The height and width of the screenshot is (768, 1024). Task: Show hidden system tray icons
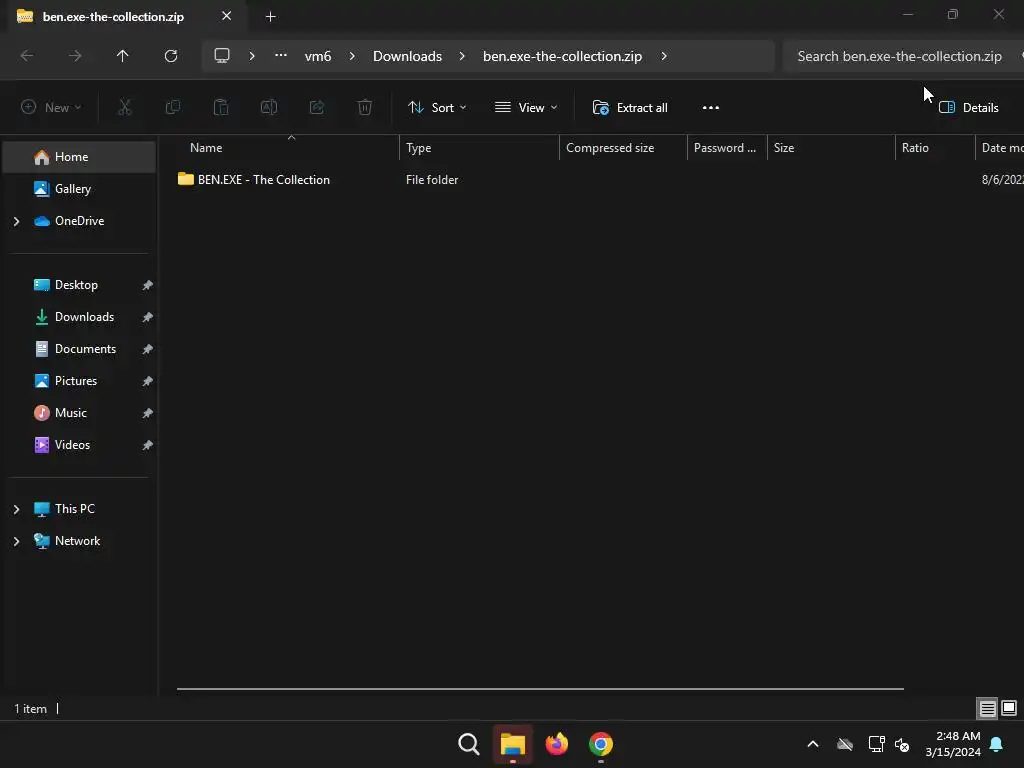tap(813, 744)
